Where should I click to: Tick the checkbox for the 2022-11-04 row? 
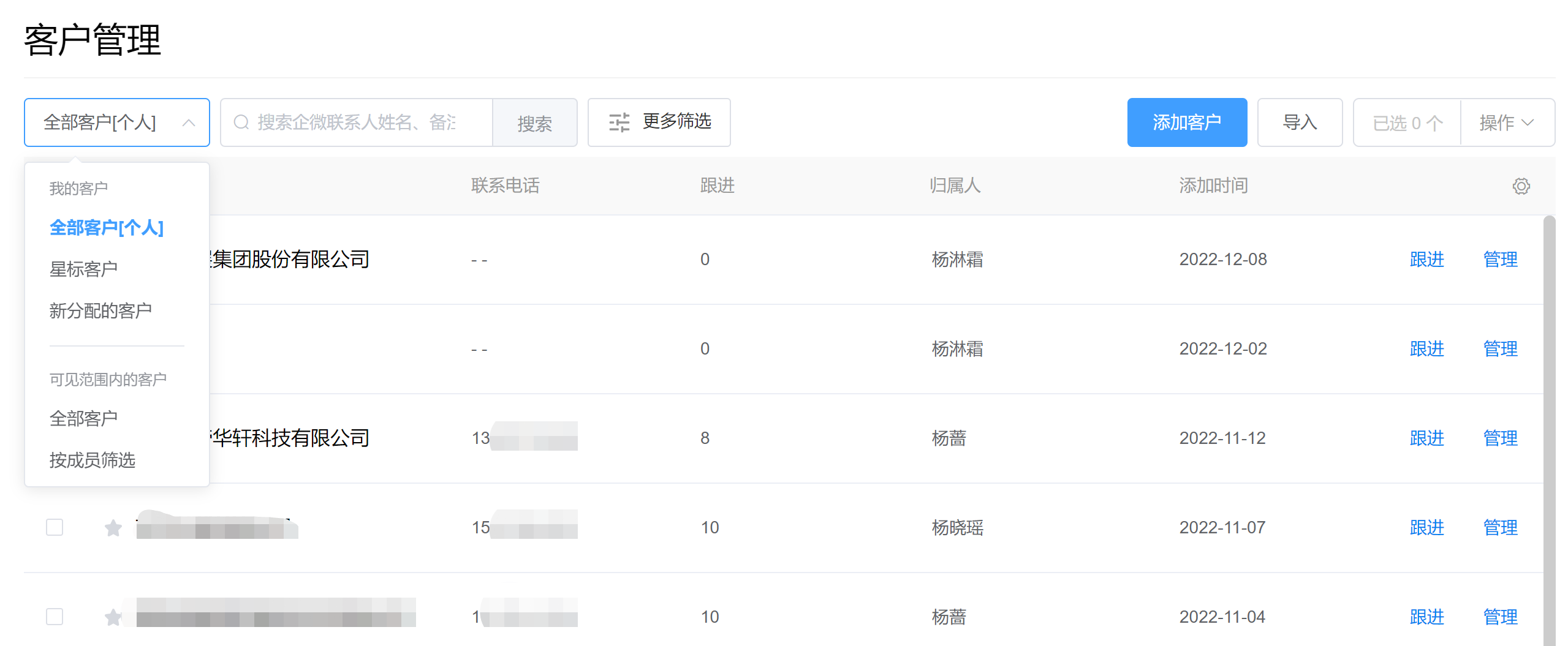click(55, 617)
